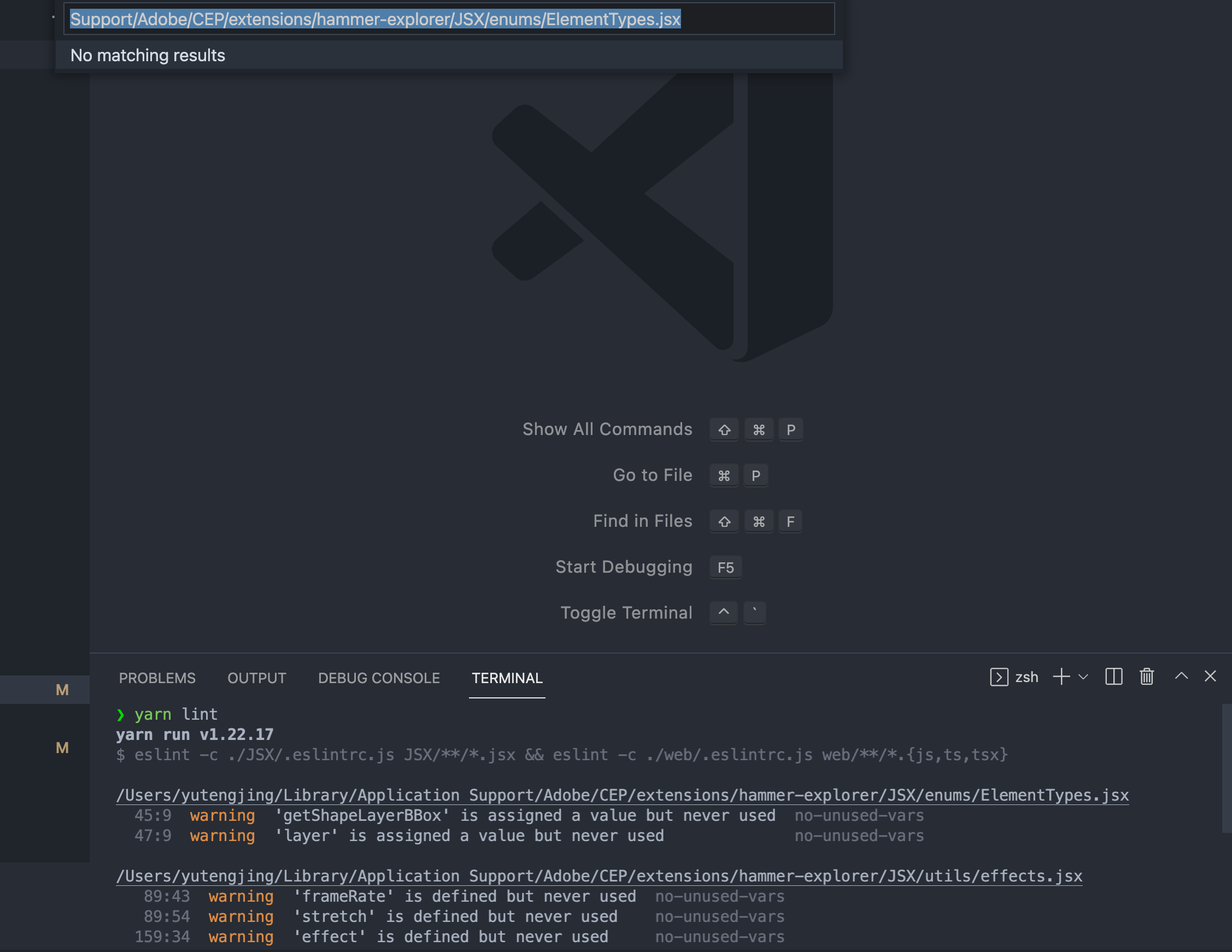Screen dimensions: 1232x952
Task: Split the terminal using the split icon
Action: 1113,677
